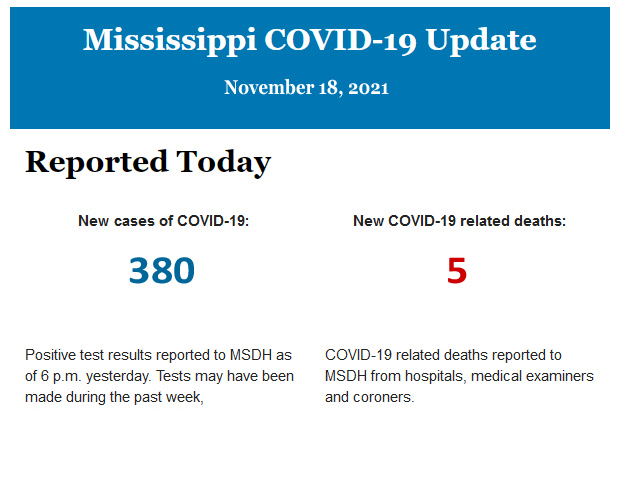620x483 pixels.
Task: Select the "New COVID-19 related deaths:" label
Action: click(459, 221)
